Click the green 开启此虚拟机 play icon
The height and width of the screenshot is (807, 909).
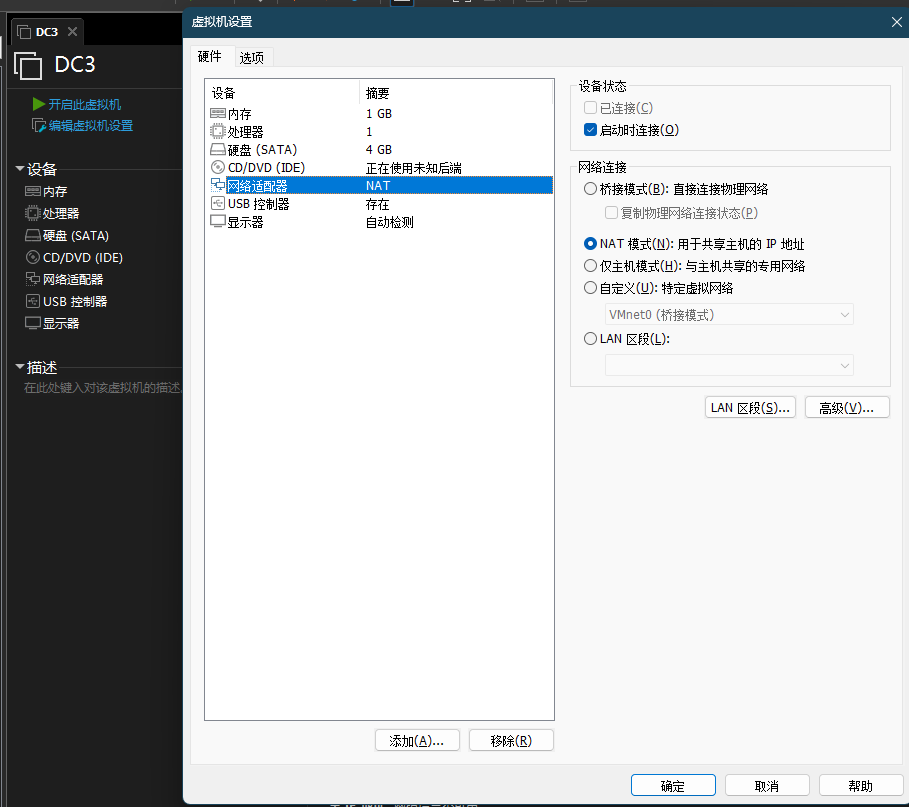[39, 104]
